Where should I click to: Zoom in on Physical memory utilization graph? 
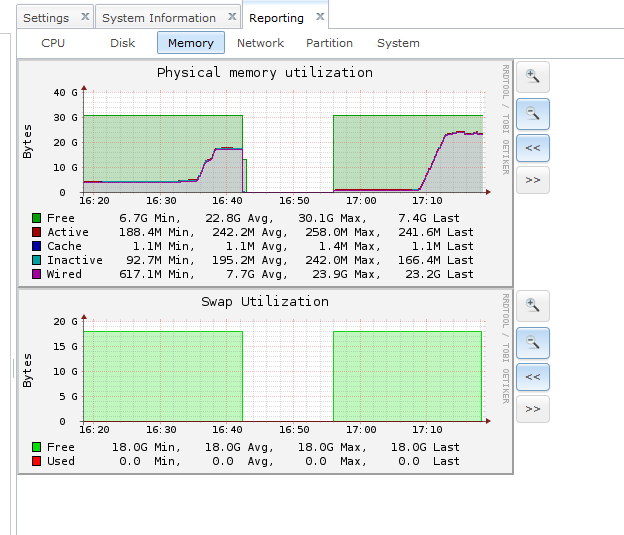[533, 76]
